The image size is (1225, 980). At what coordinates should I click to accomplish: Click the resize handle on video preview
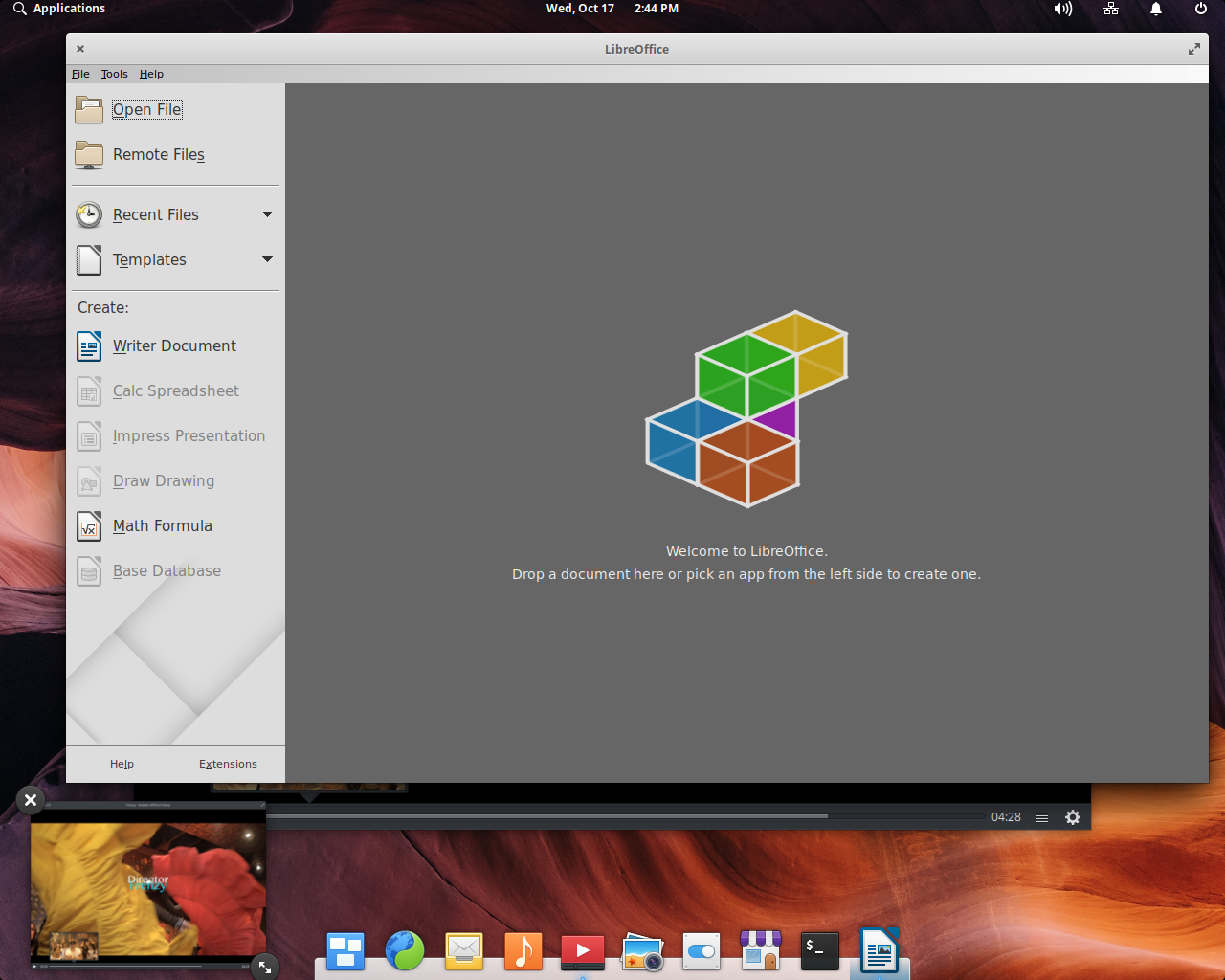(265, 968)
